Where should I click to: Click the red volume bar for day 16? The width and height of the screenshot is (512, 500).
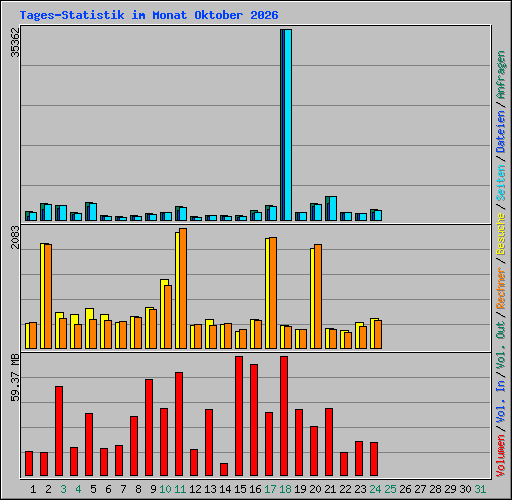point(254,420)
